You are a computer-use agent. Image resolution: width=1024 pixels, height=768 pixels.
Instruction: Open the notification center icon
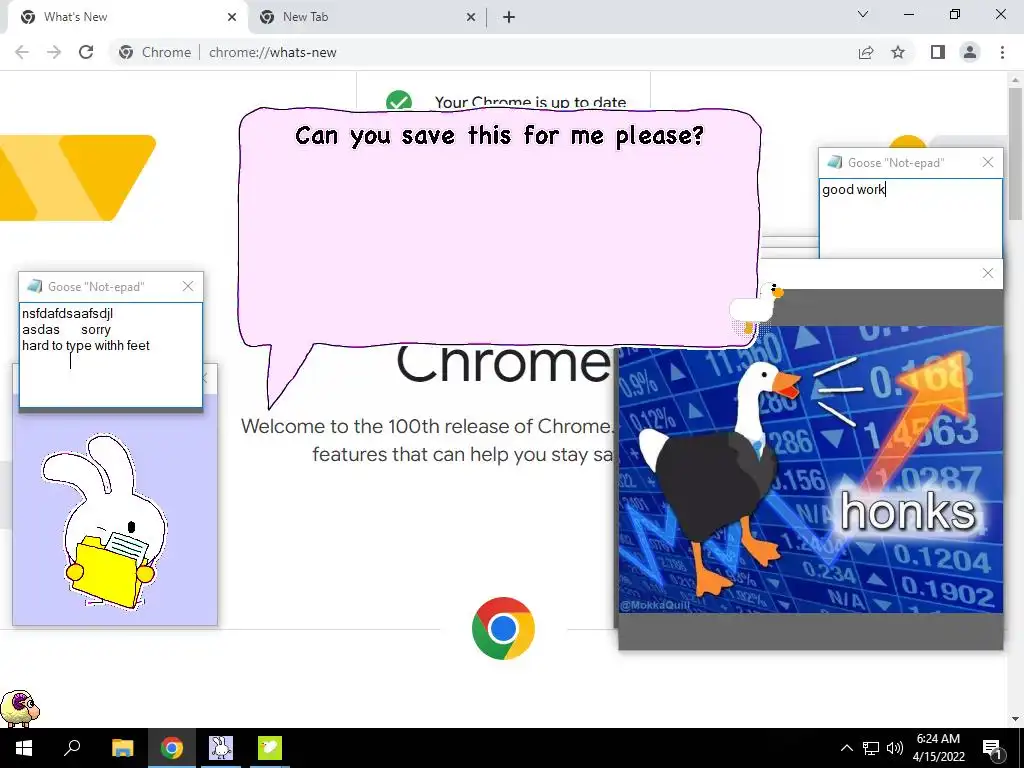pyautogui.click(x=993, y=748)
